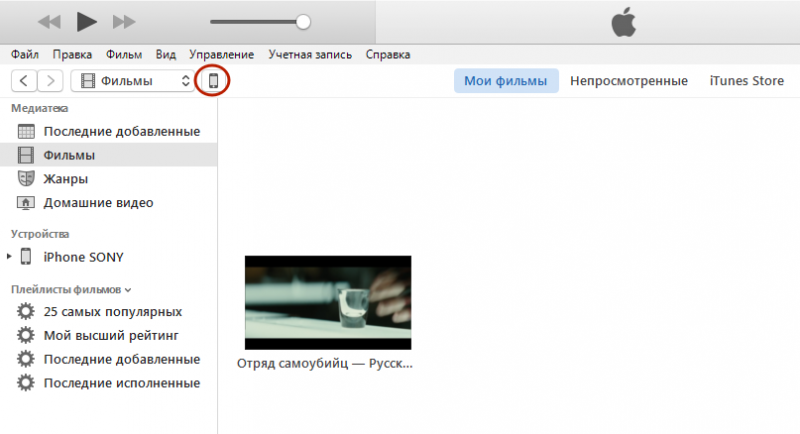Screen dimensions: 800x434
Task: Click the theater masks icon beside Жанры
Action: point(26,178)
